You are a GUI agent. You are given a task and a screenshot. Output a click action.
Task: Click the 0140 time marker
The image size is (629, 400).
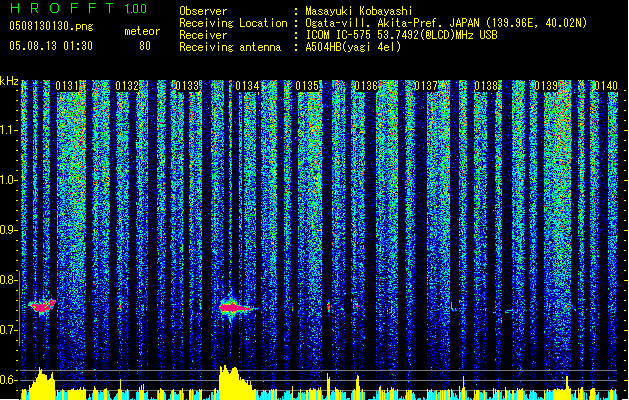click(606, 86)
